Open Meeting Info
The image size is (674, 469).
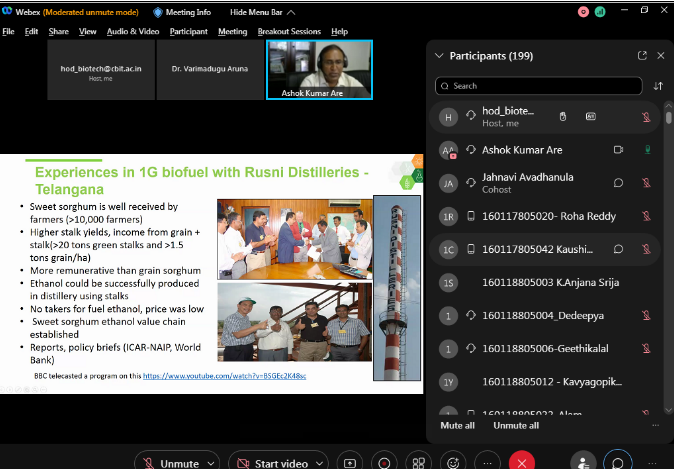[182, 12]
